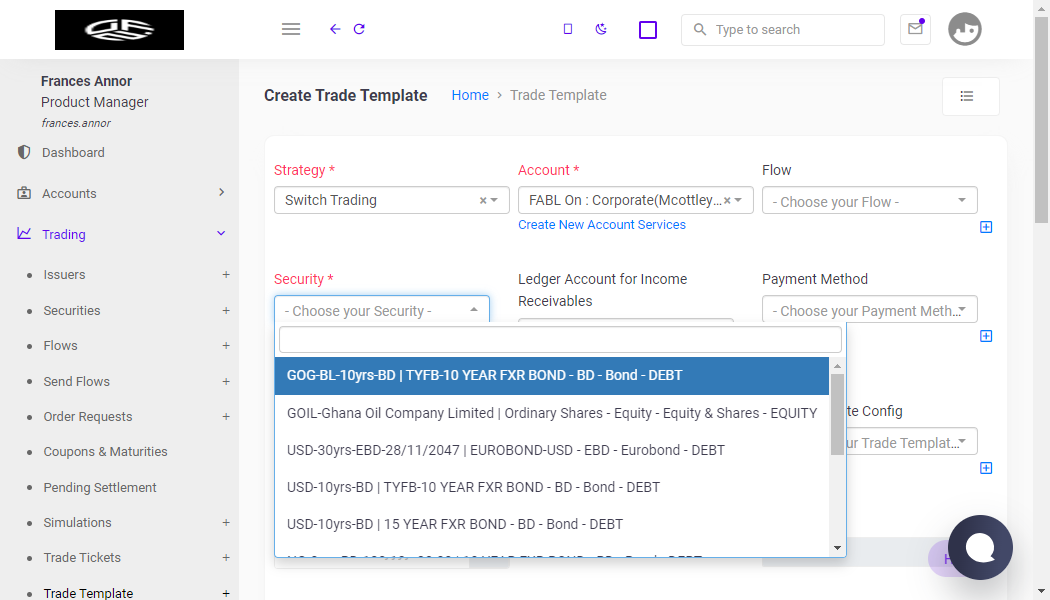
Task: Expand the Send Flows plus icon
Action: coord(226,382)
